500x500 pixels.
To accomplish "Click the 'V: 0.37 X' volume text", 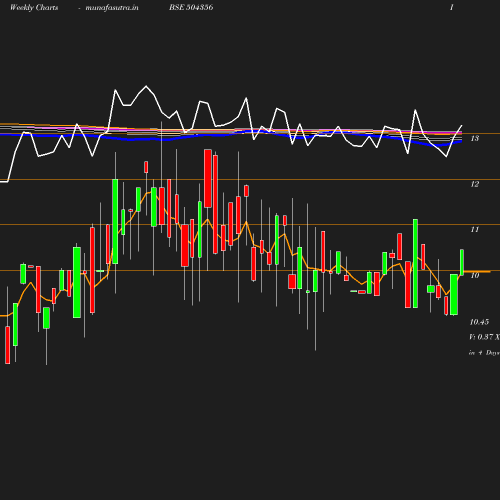I will click(x=484, y=337).
